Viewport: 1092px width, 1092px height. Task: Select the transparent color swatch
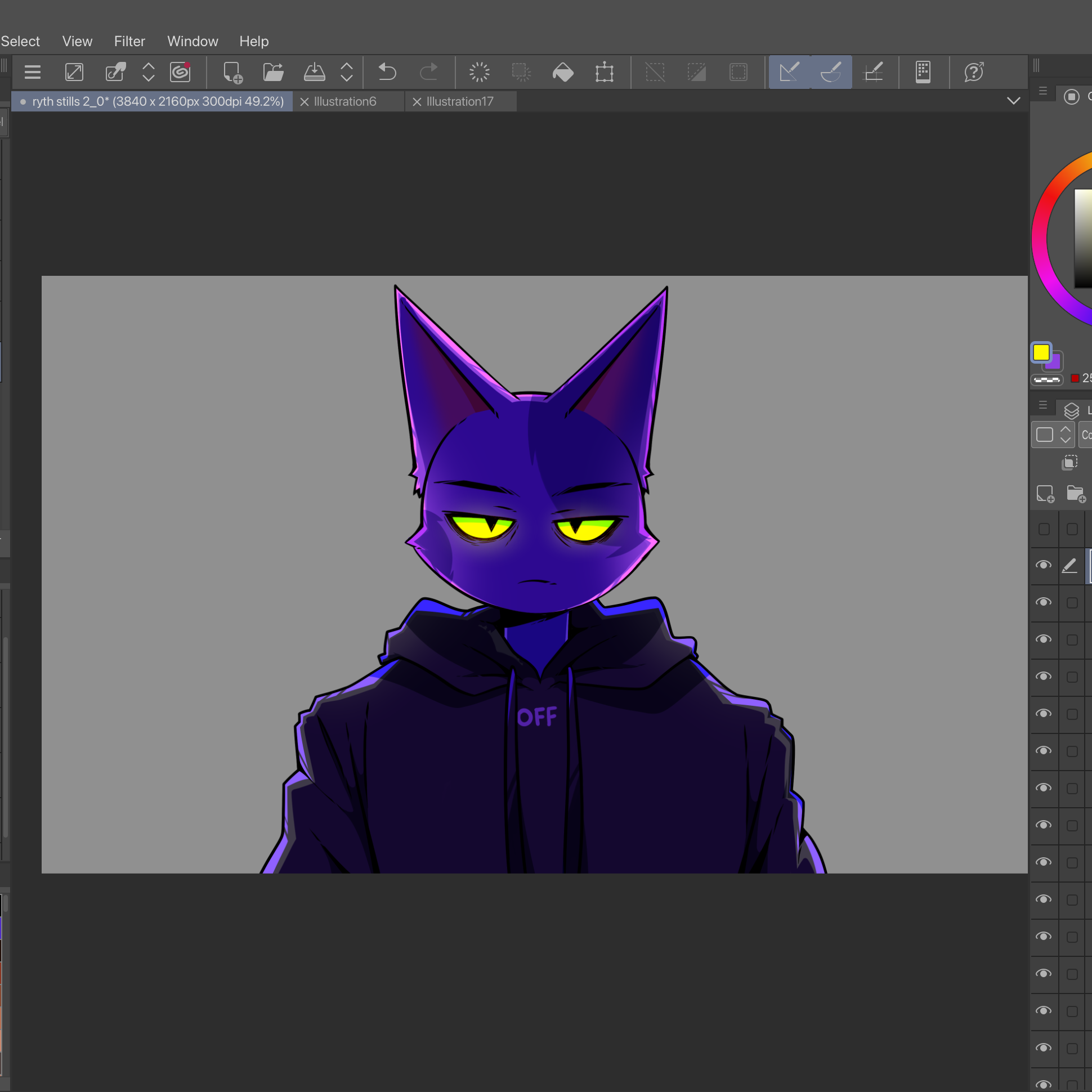coord(1047,380)
